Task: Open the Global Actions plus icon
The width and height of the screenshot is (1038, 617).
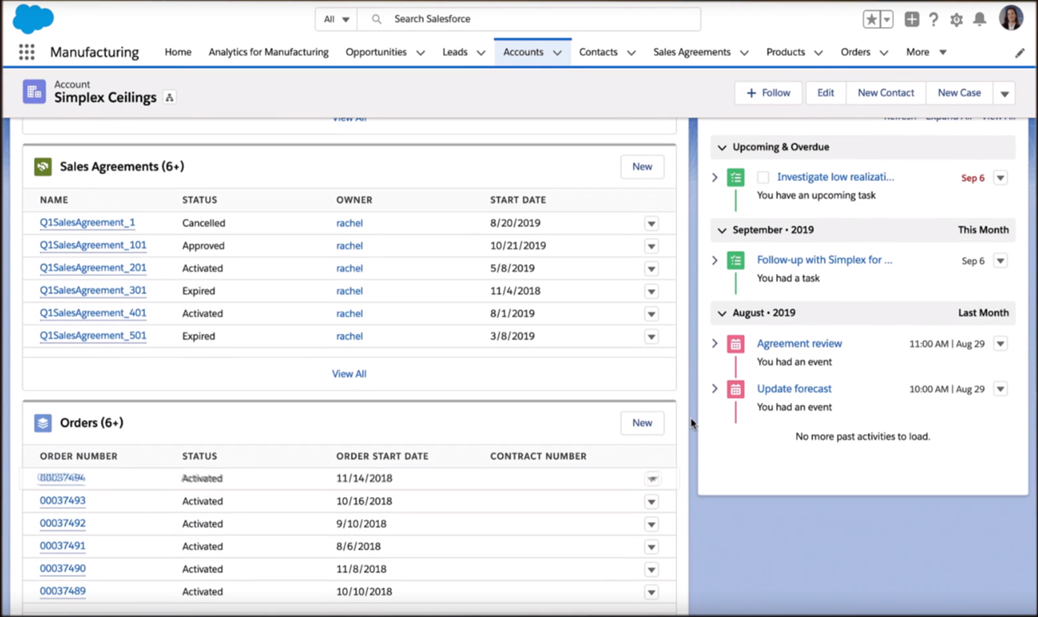Action: pyautogui.click(x=912, y=19)
